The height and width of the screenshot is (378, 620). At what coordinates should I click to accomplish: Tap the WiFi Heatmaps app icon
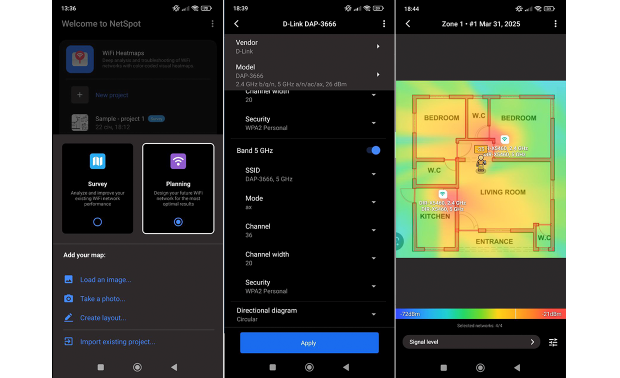(80, 59)
